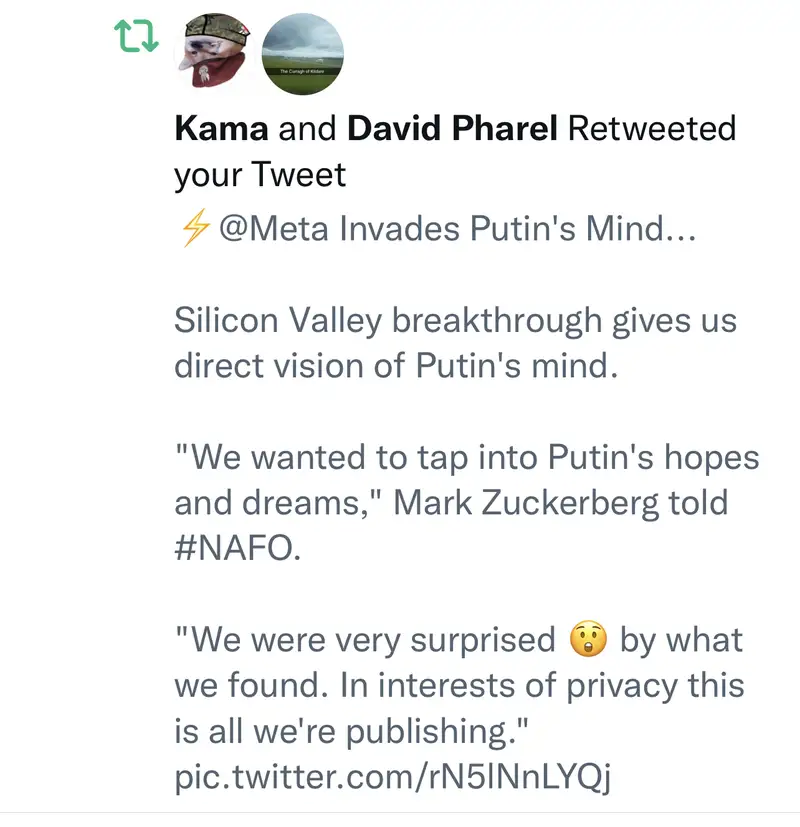800x827 pixels.
Task: Click the green retweet icon
Action: [x=134, y=37]
